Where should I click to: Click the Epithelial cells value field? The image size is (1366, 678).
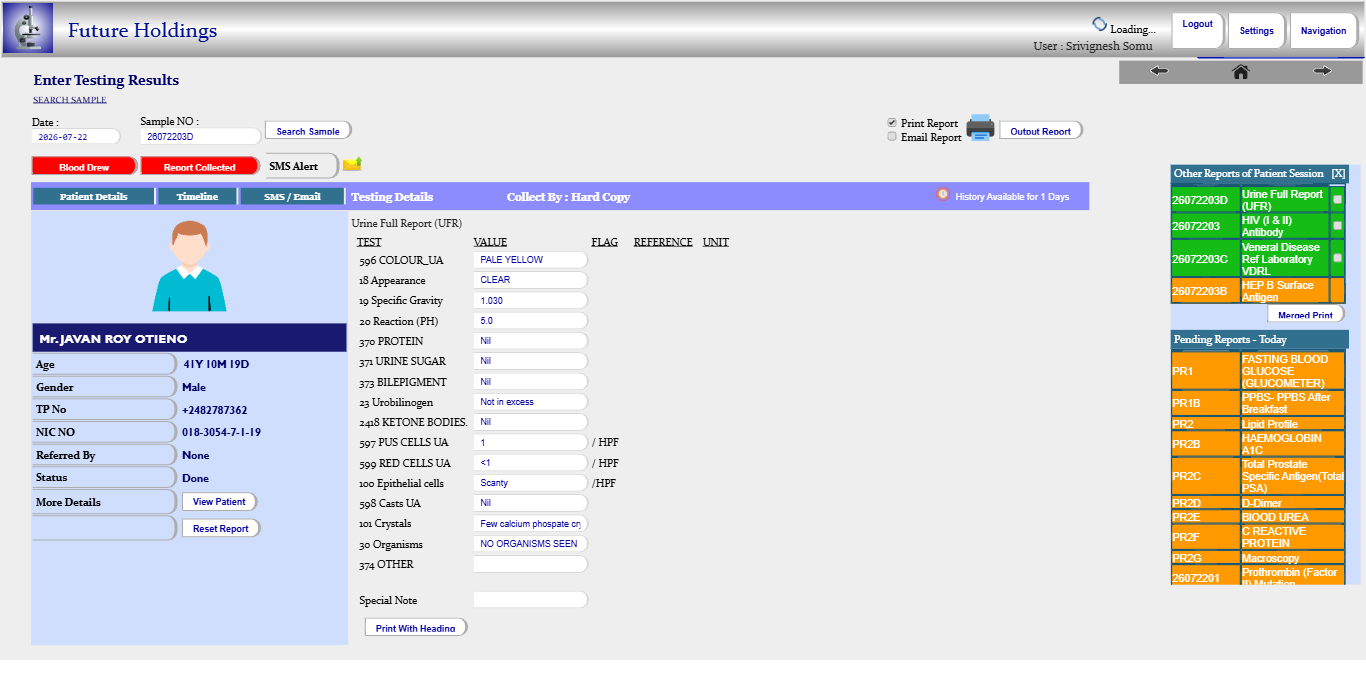(x=530, y=483)
